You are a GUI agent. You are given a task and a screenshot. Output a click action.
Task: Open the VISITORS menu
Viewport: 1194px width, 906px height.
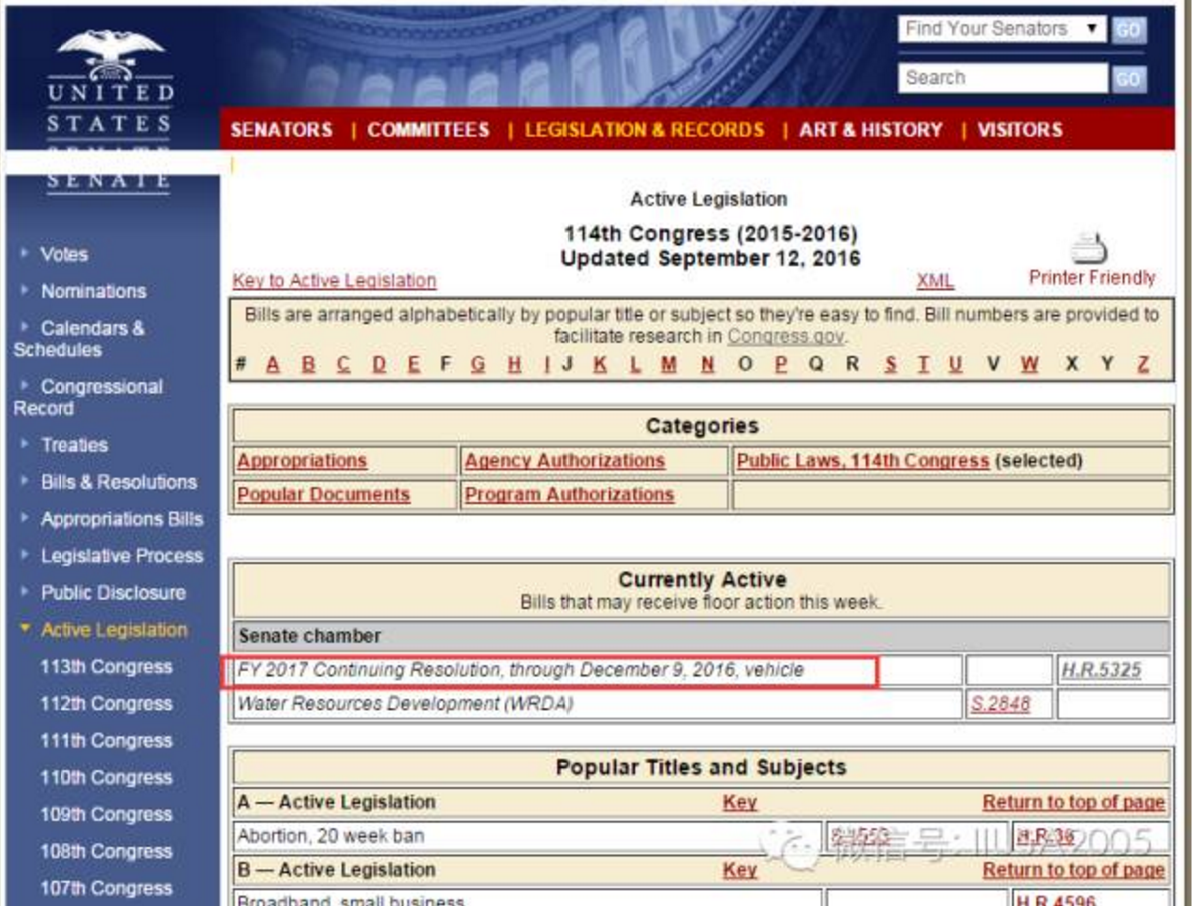pos(1020,129)
